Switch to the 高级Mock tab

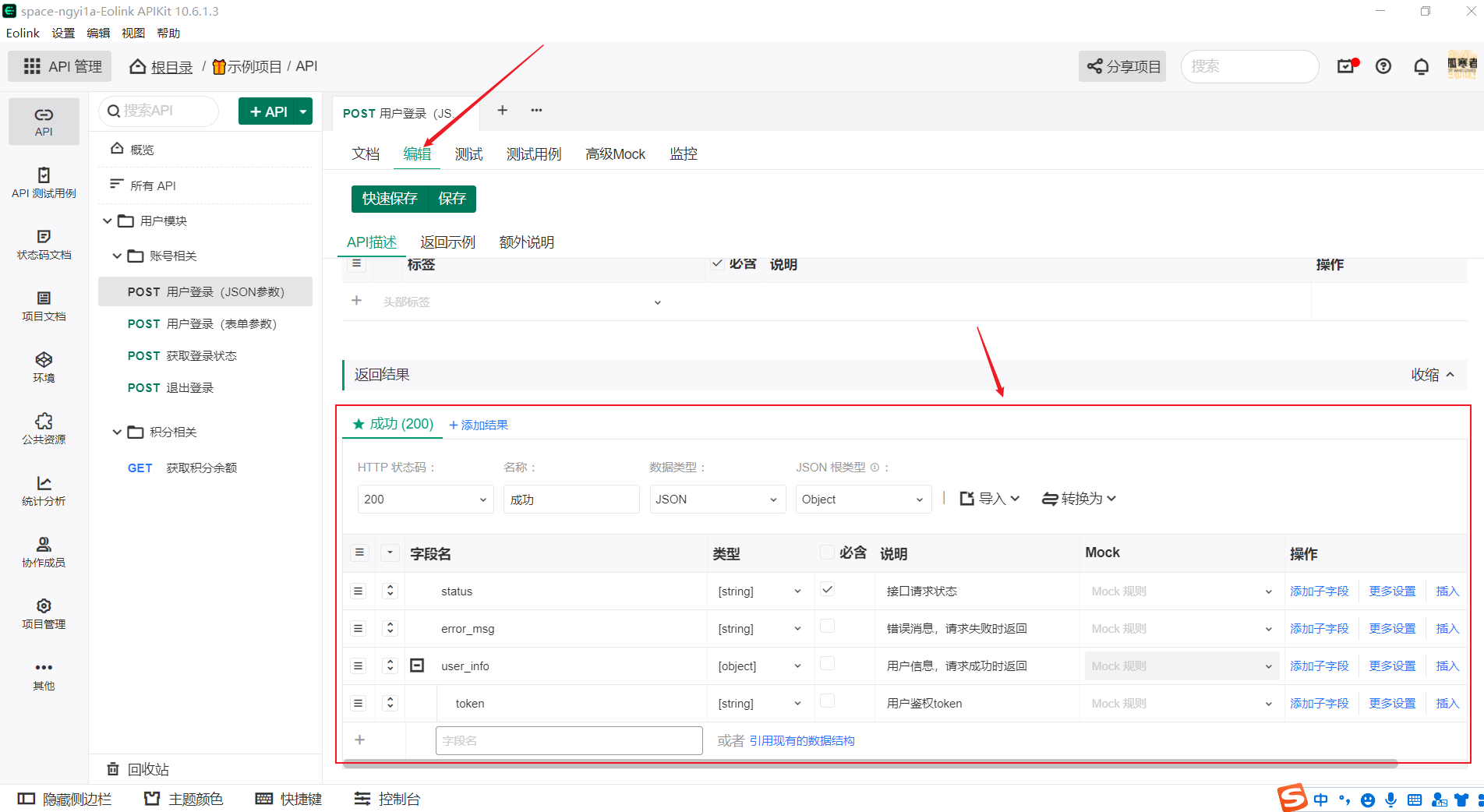(615, 154)
